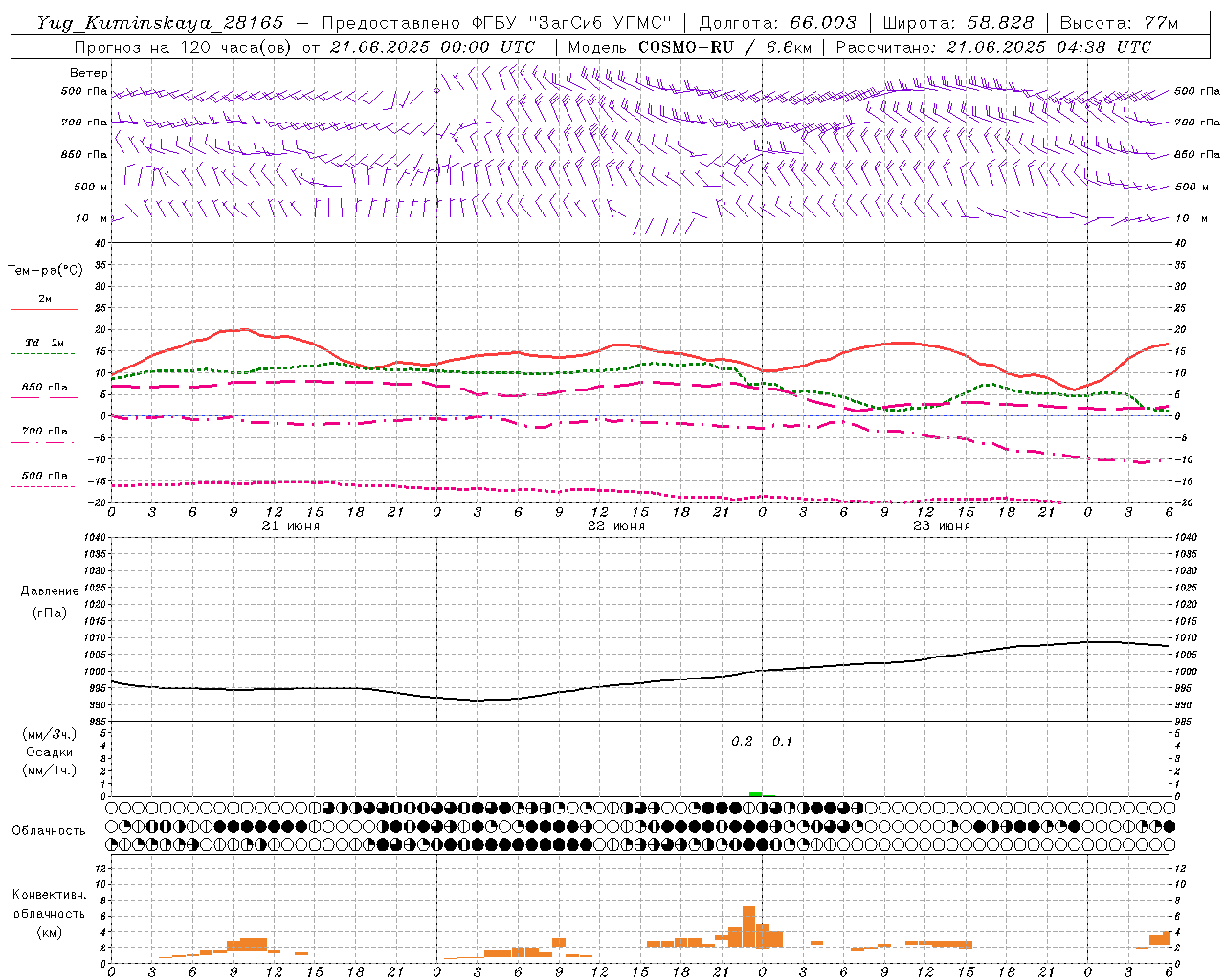Click the green precipitation bar
Screen dimensions: 1225x980
756,793
